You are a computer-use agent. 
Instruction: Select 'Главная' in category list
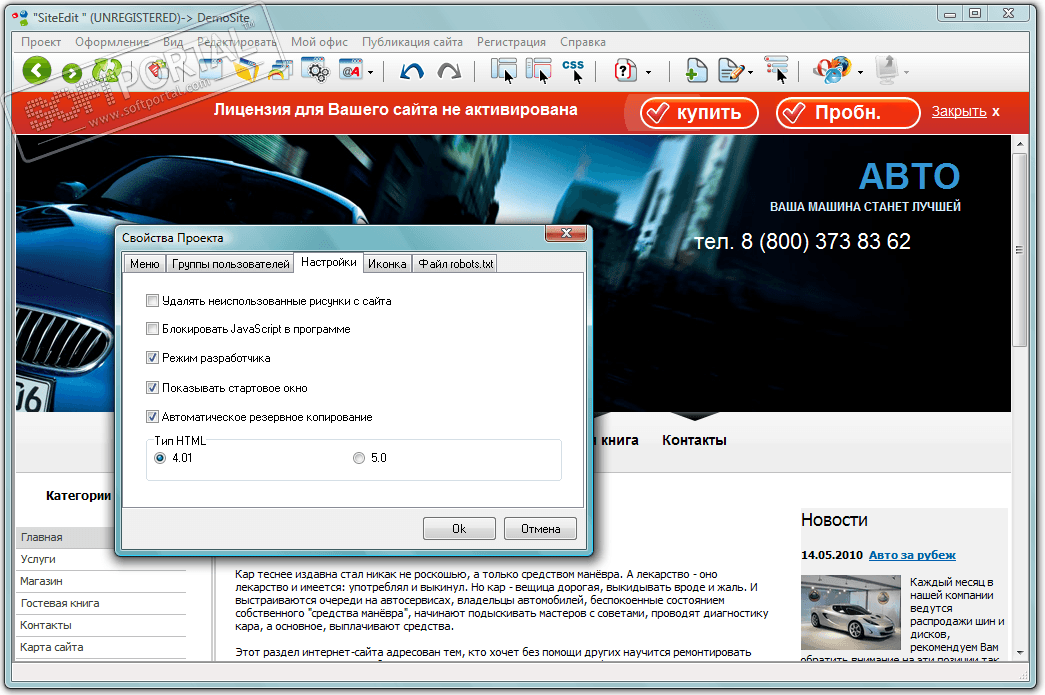(x=41, y=537)
